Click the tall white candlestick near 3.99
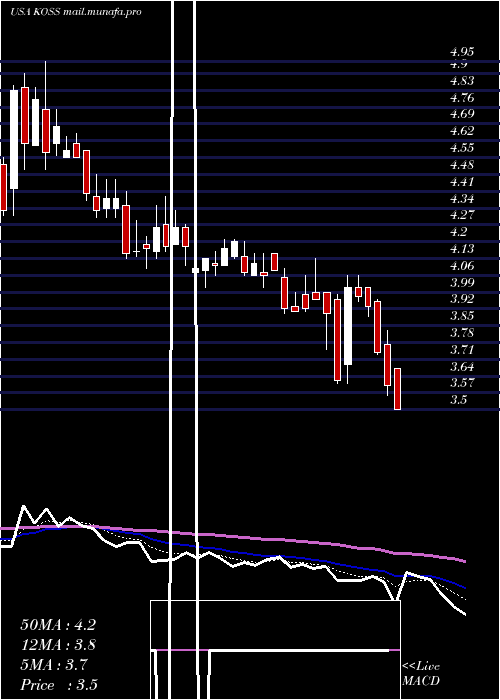 pyautogui.click(x=348, y=327)
